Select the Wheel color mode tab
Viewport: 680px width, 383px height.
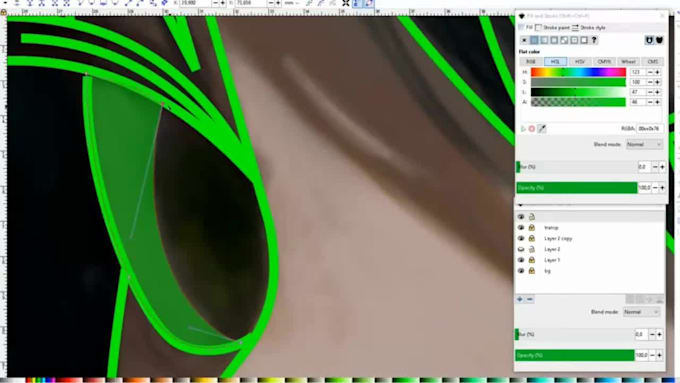628,62
